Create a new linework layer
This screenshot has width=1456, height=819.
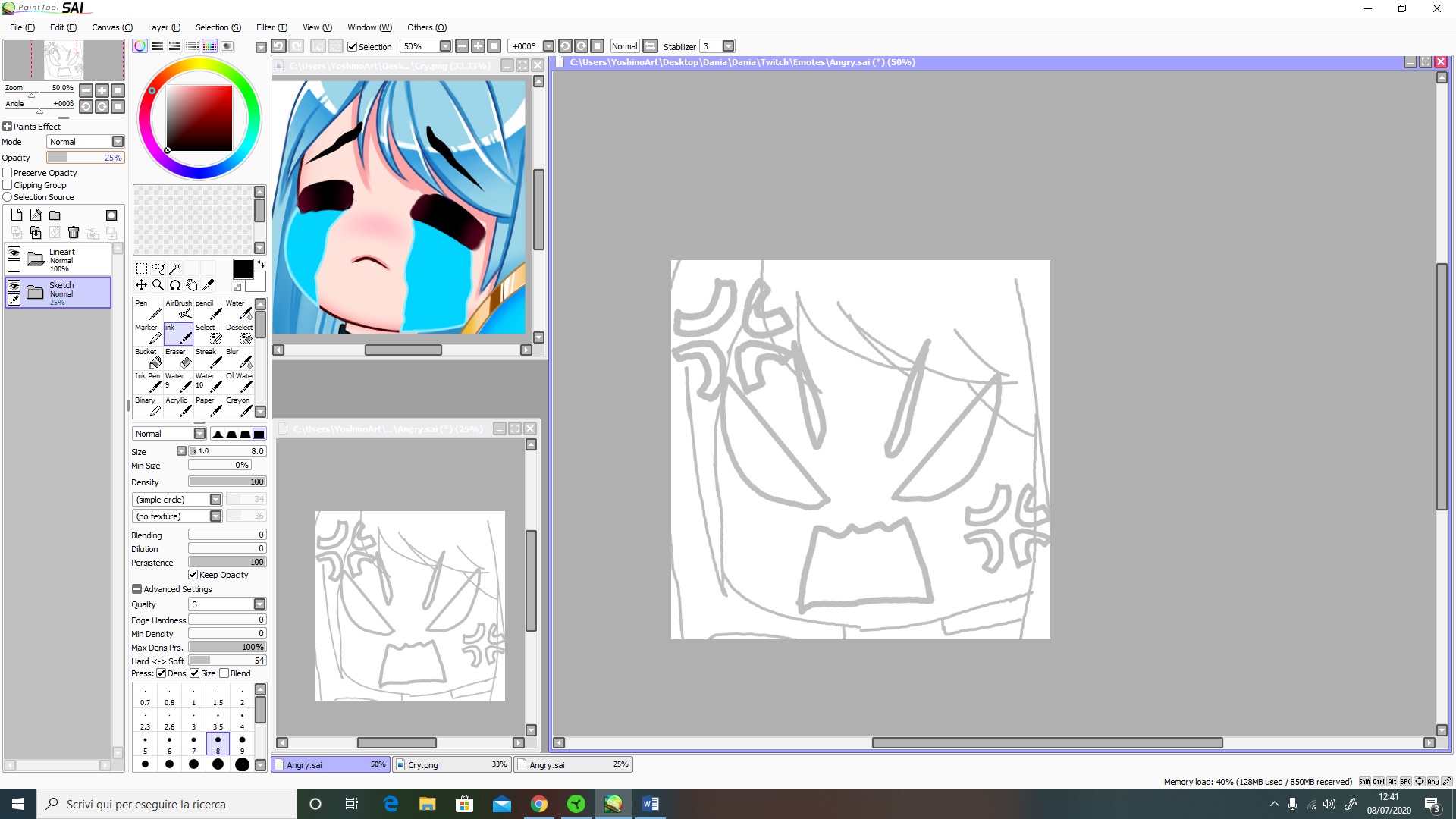coord(36,215)
